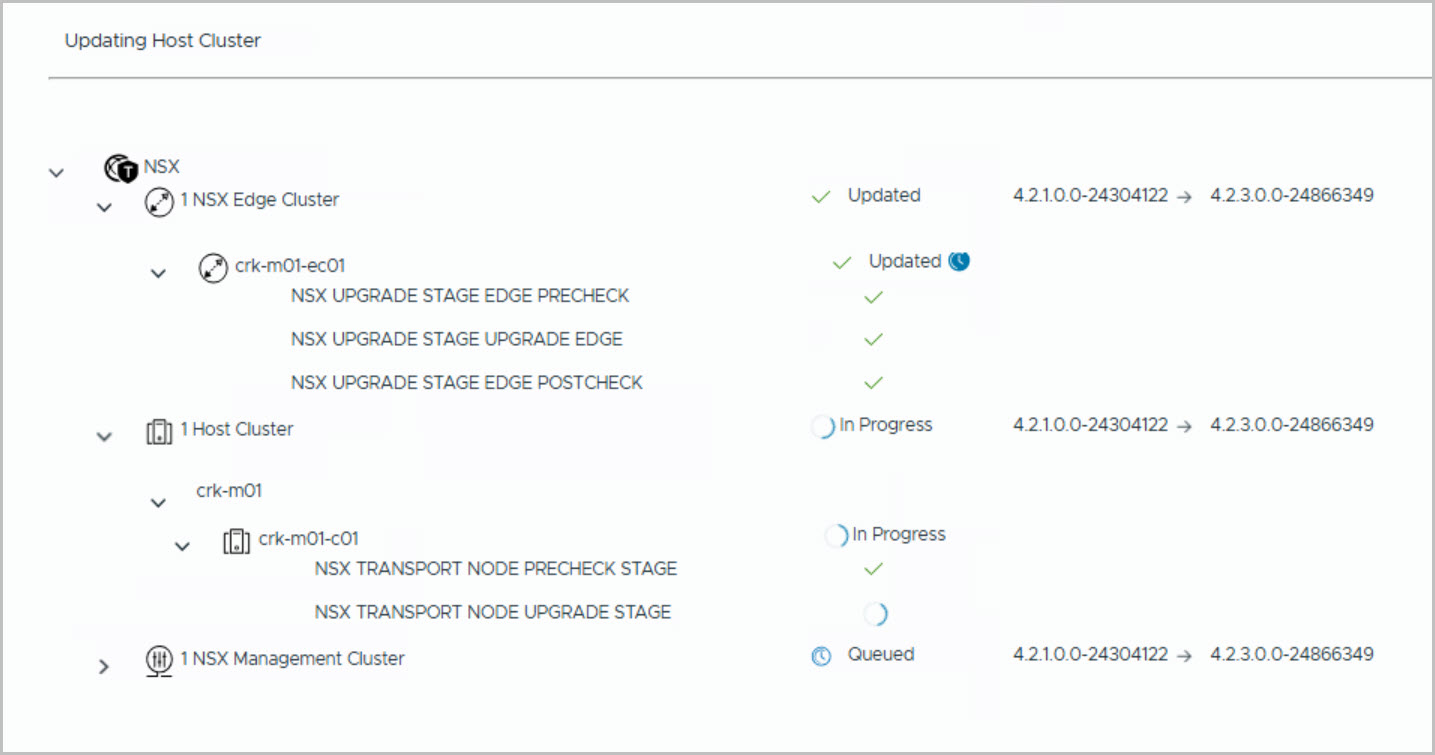Viewport: 1435px width, 755px height.
Task: Select the crk-m01-c01 tree item
Action: click(x=308, y=539)
